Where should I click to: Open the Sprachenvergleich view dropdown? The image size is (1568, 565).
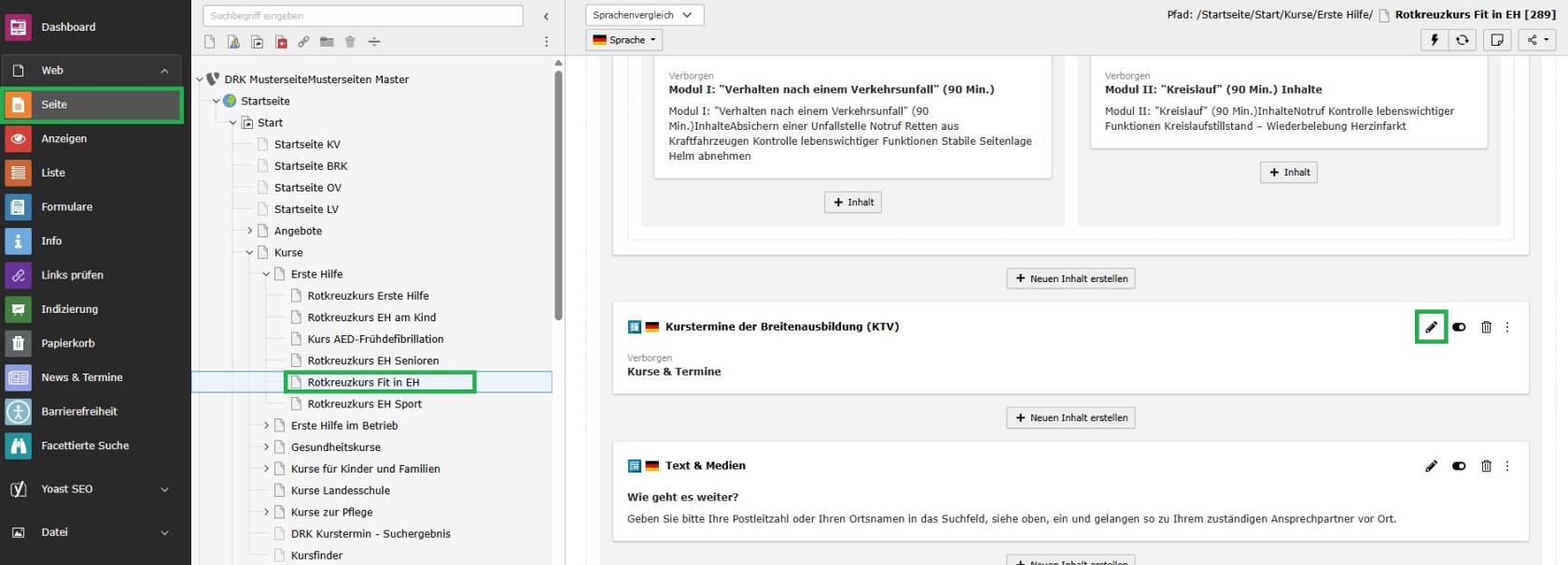pyautogui.click(x=644, y=15)
